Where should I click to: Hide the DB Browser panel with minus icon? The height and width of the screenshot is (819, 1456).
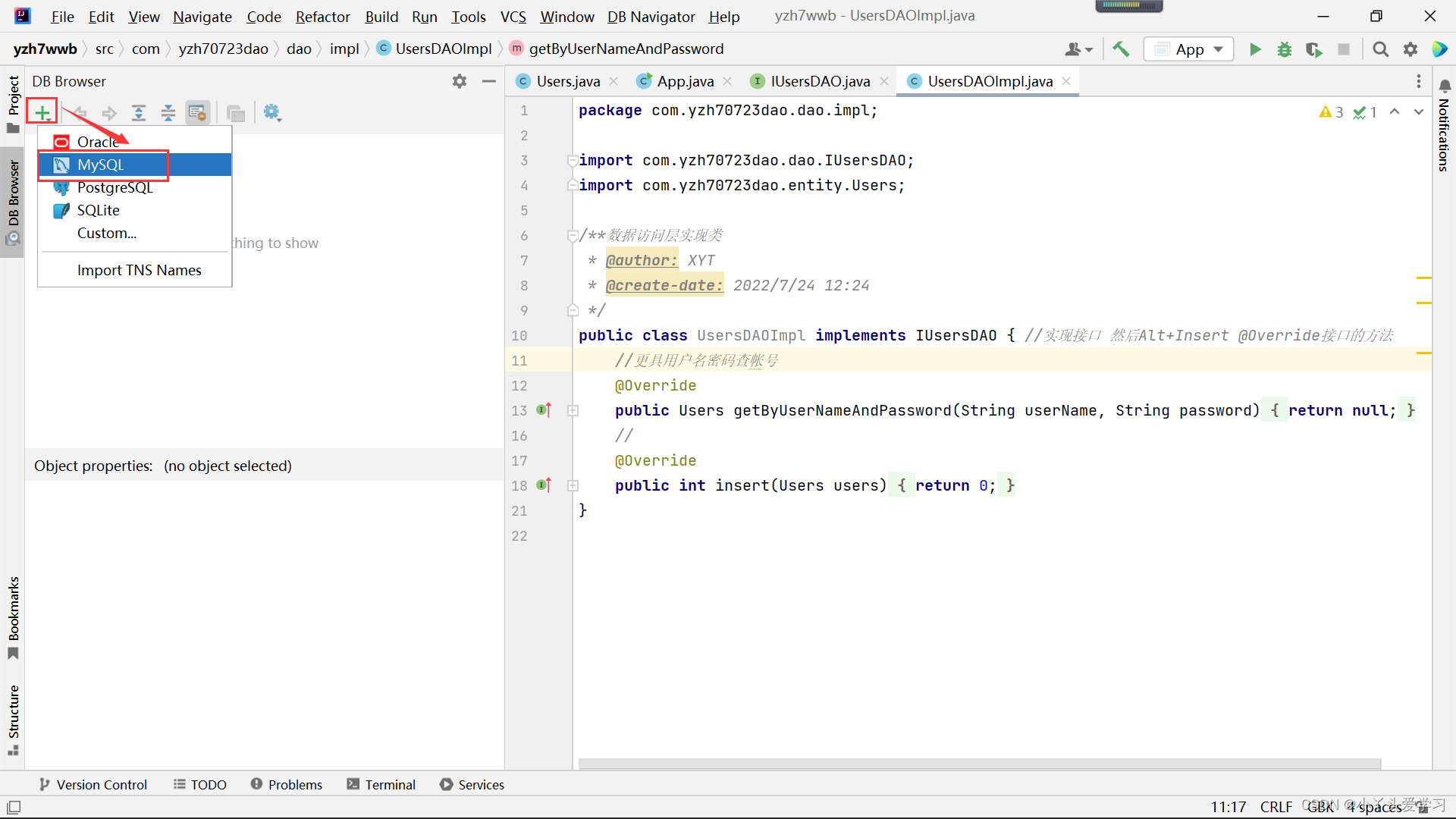(x=489, y=81)
